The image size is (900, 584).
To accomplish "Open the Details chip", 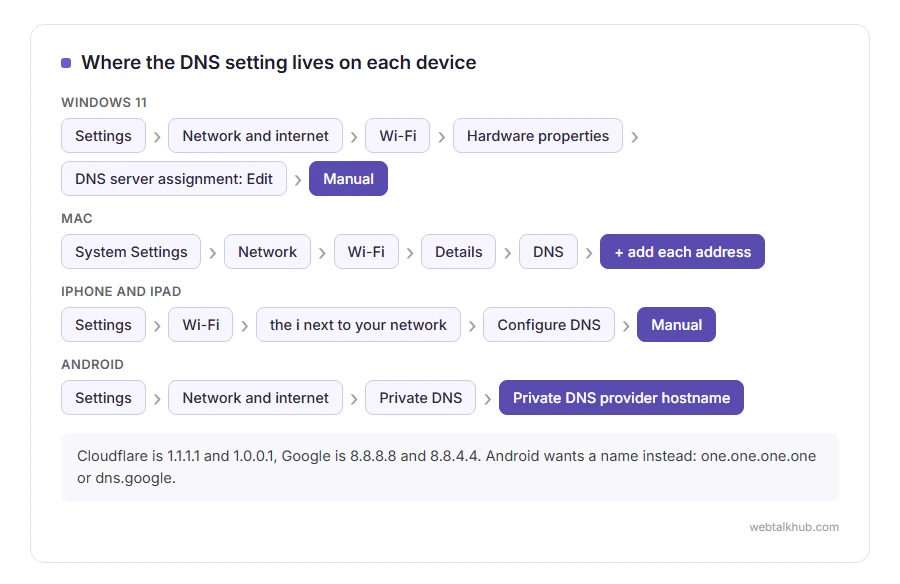I will tap(459, 252).
